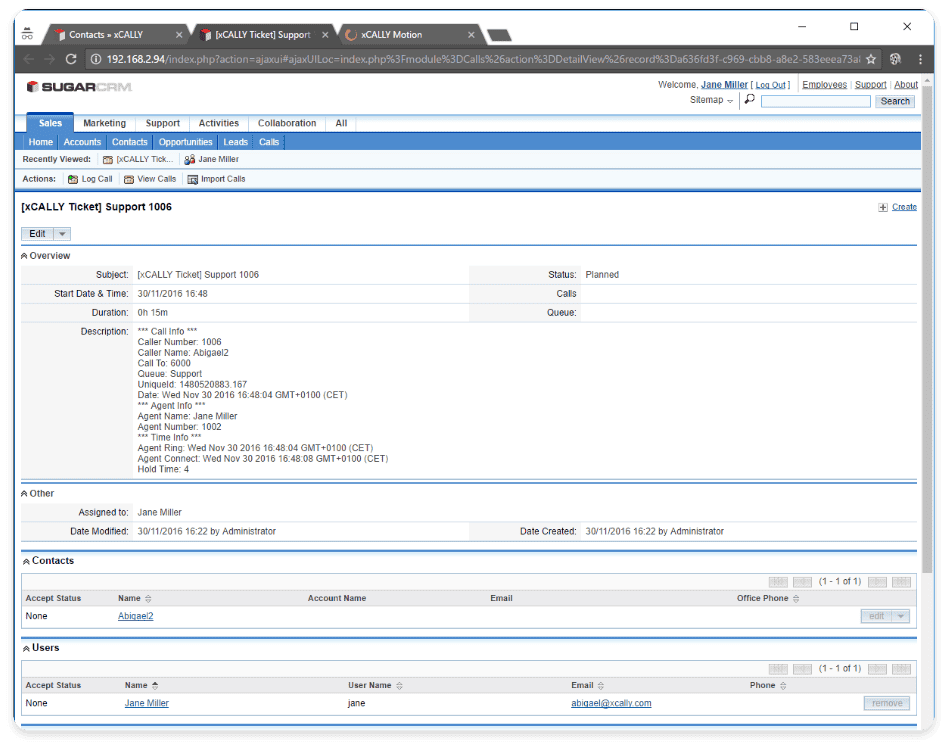Viewport: 948px width, 749px height.
Task: Open the Employees link
Action: [x=825, y=85]
